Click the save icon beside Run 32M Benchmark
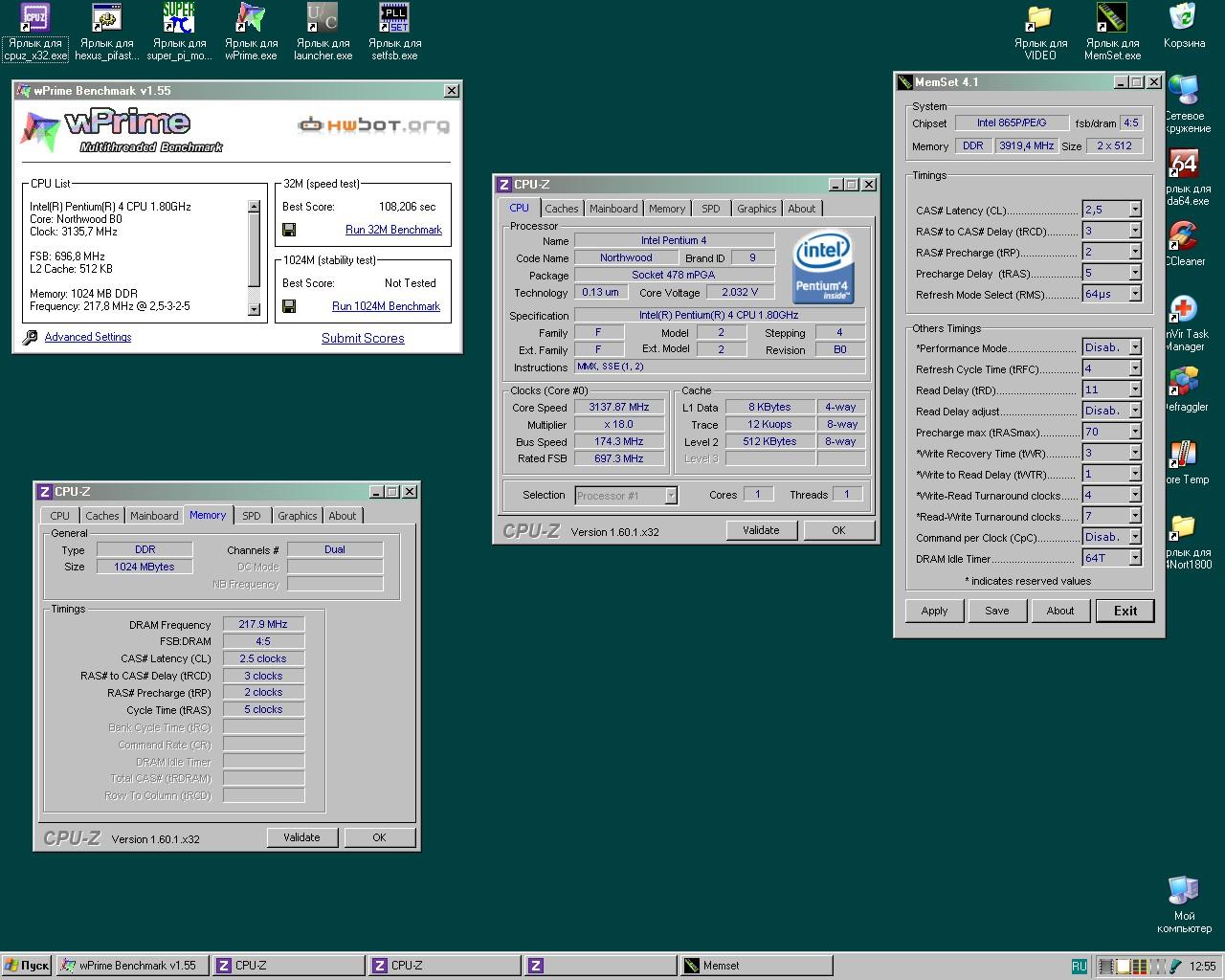This screenshot has width=1225, height=980. [289, 230]
